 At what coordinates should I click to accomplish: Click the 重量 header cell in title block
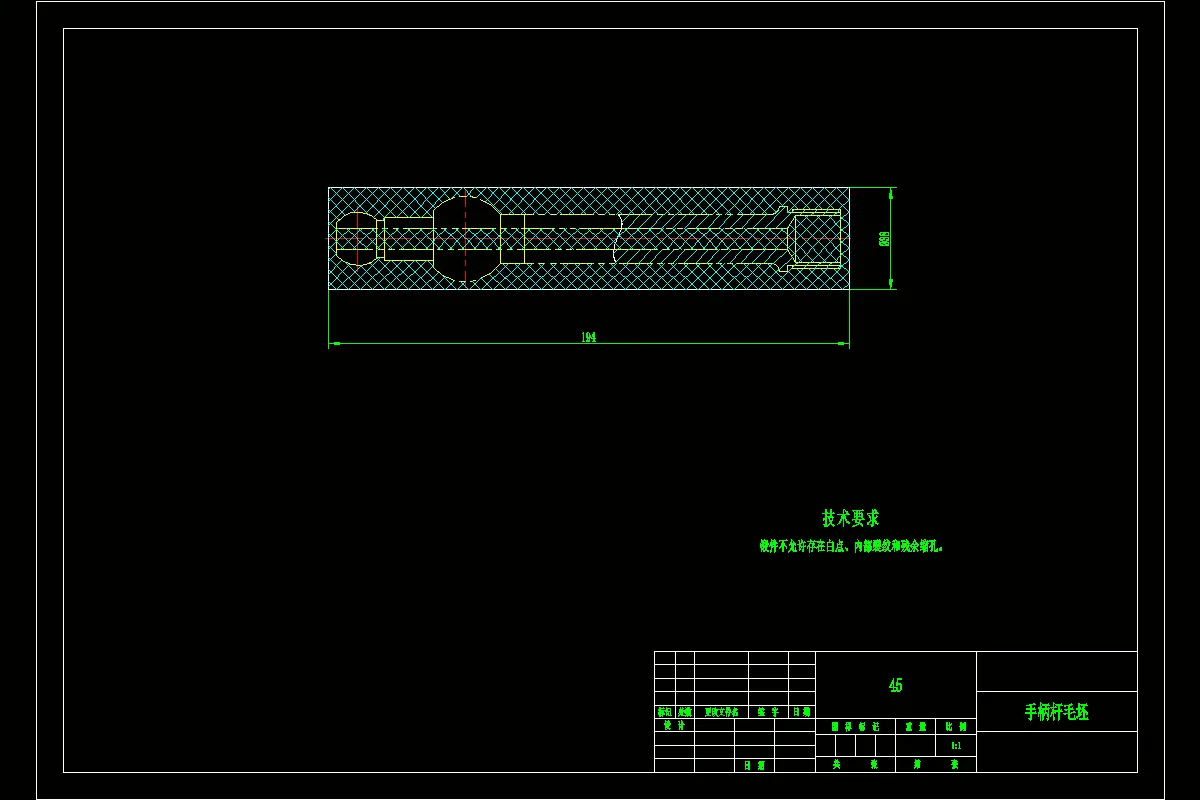pyautogui.click(x=915, y=726)
